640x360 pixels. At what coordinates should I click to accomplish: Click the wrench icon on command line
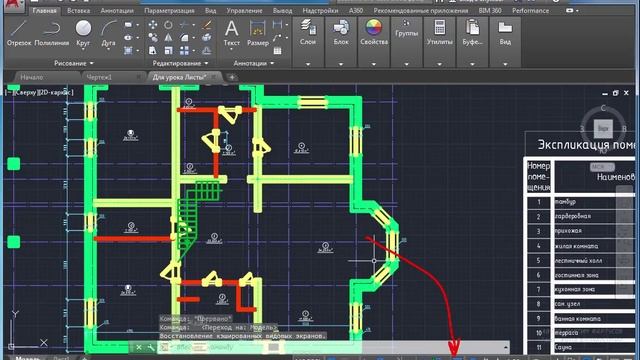click(x=151, y=347)
